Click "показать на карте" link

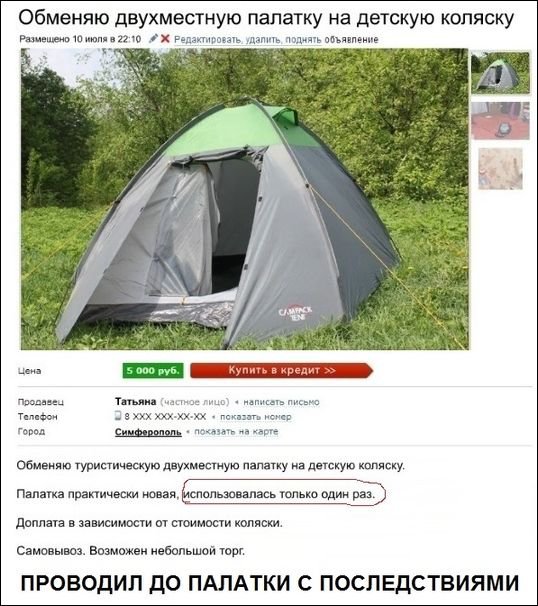tap(236, 431)
